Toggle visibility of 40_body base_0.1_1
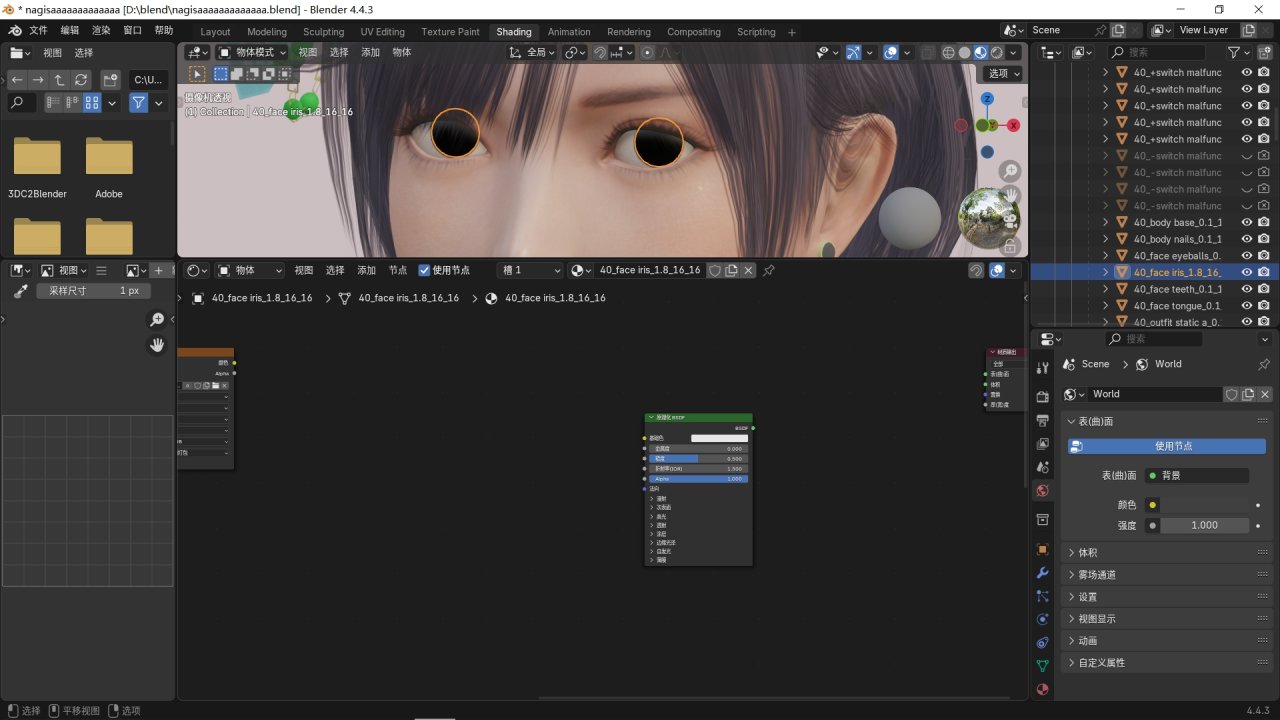This screenshot has height=720, width=1280. coord(1247,222)
